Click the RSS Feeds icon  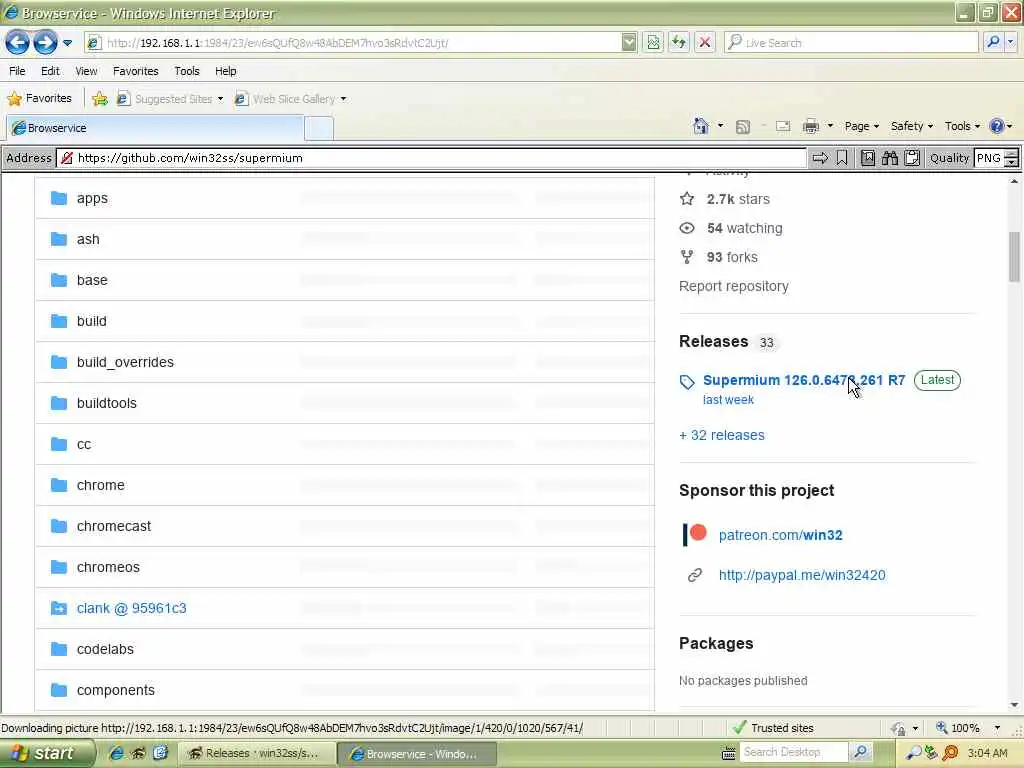click(x=743, y=127)
